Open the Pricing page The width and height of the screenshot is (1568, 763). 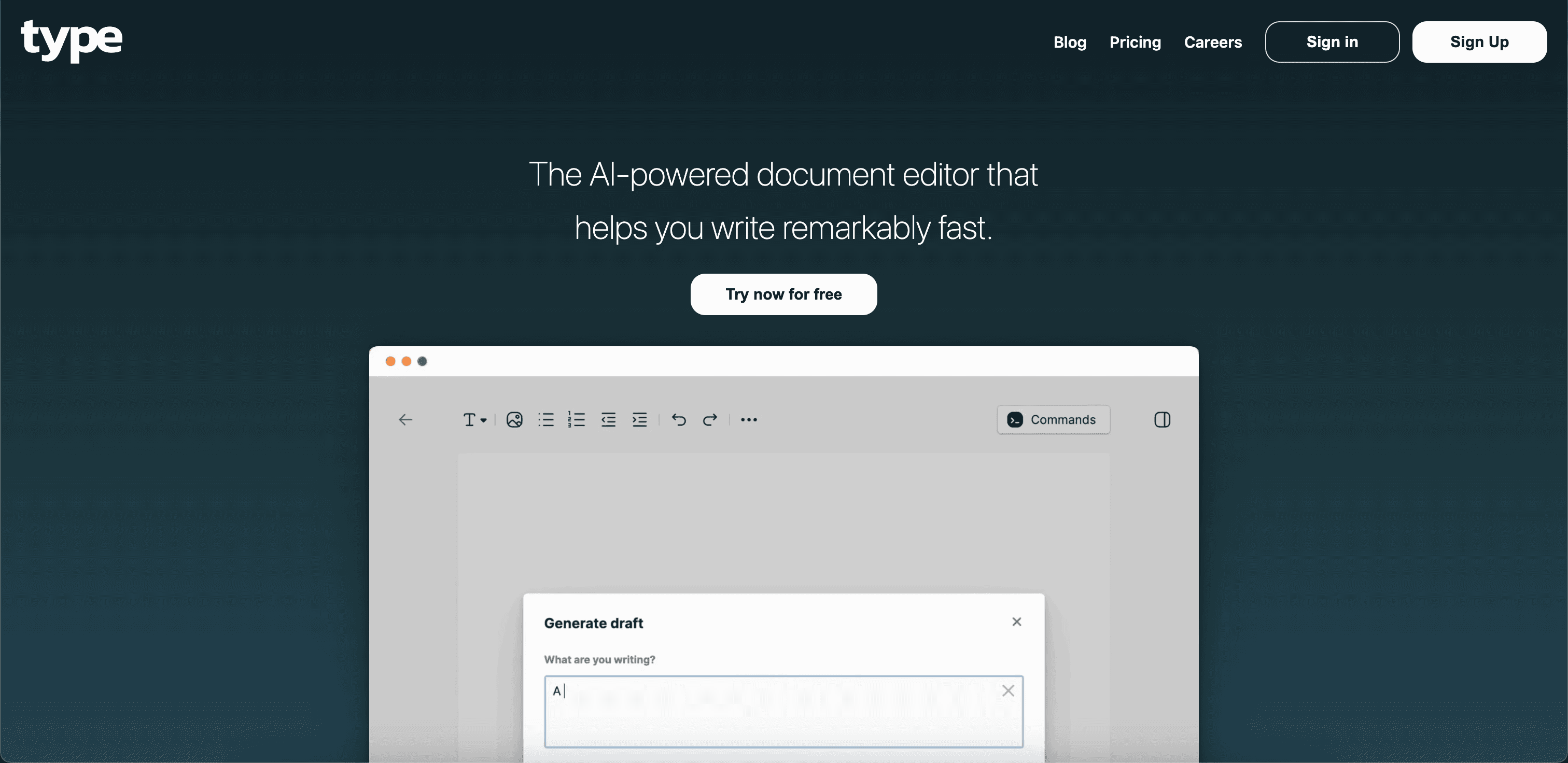tap(1135, 42)
